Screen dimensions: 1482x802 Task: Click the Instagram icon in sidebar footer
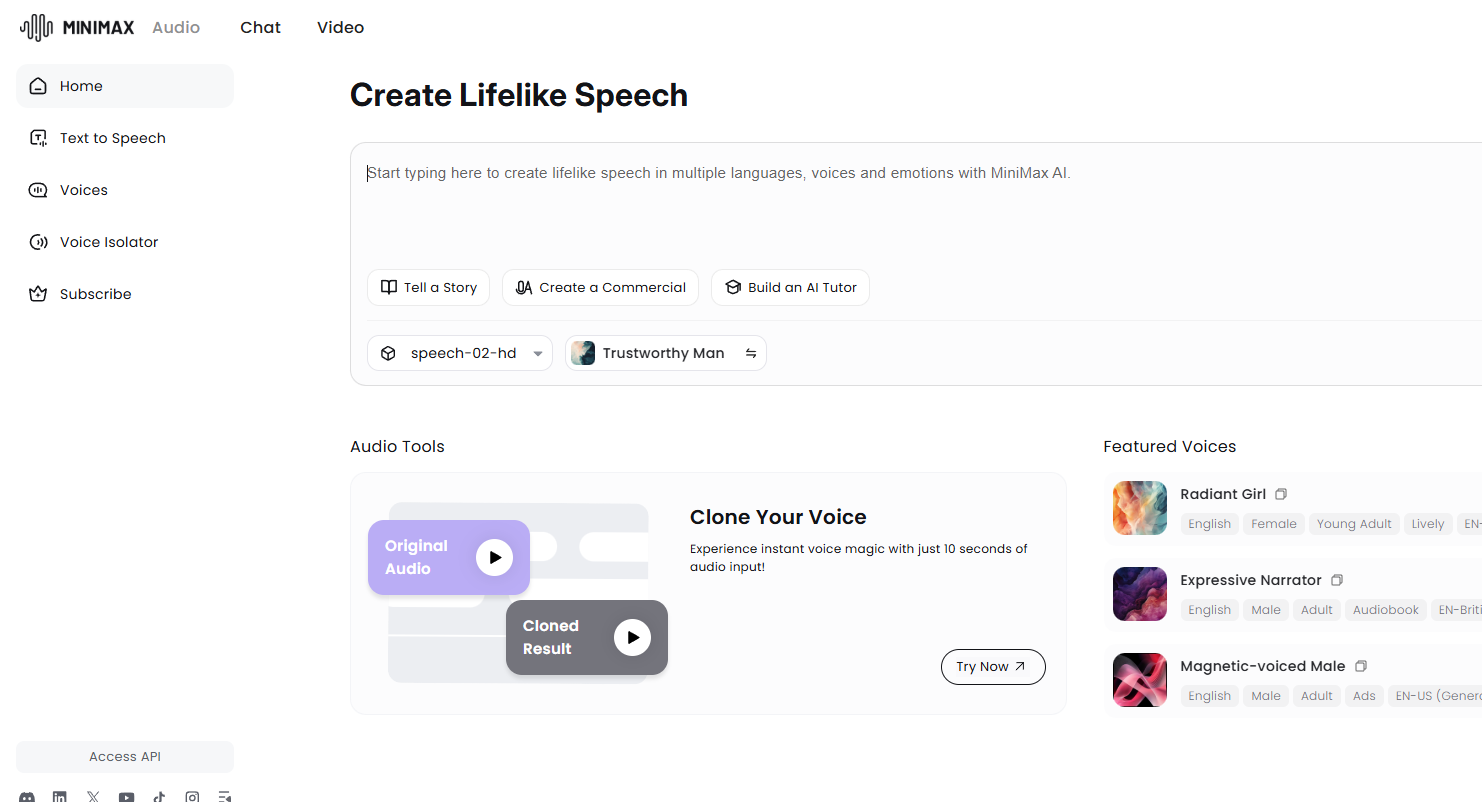[192, 797]
